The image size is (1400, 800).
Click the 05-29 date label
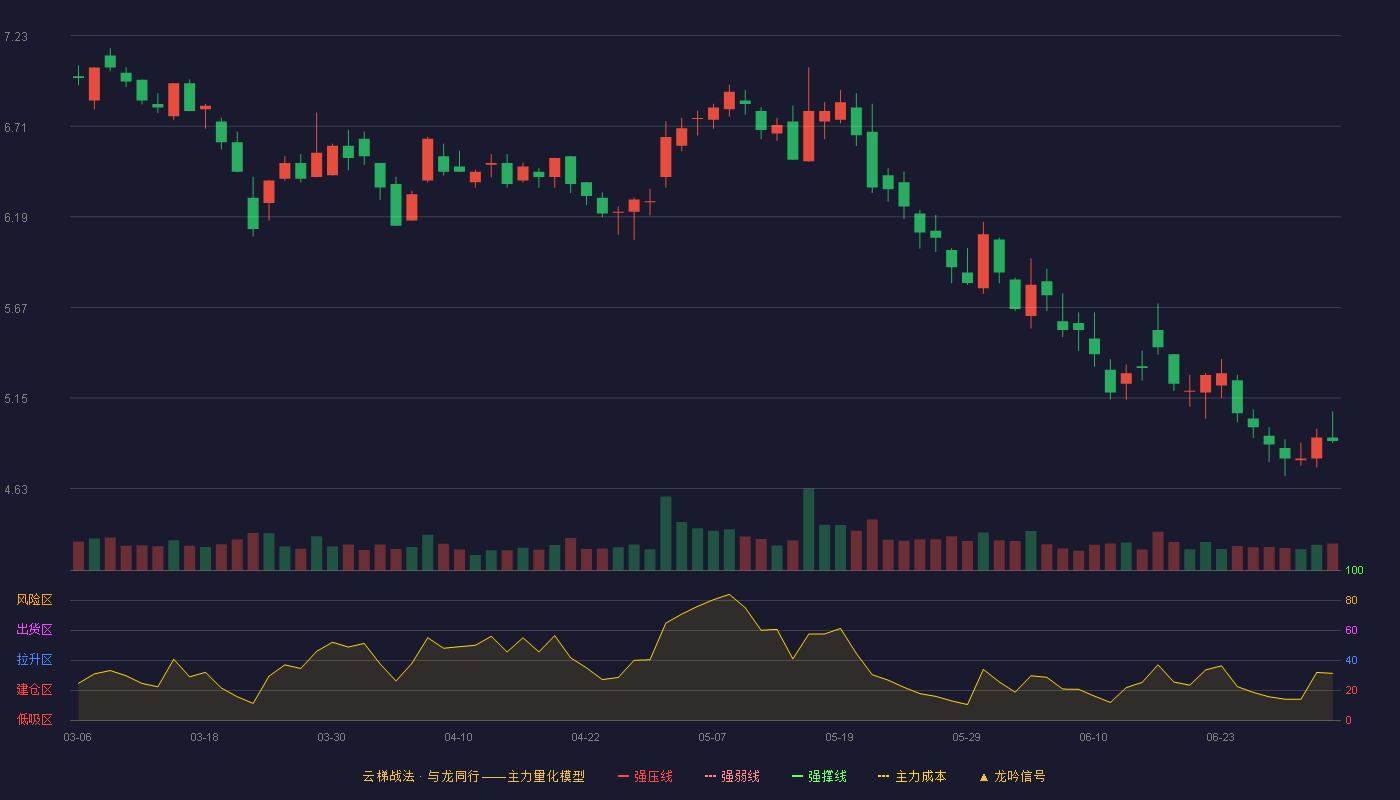pos(966,737)
